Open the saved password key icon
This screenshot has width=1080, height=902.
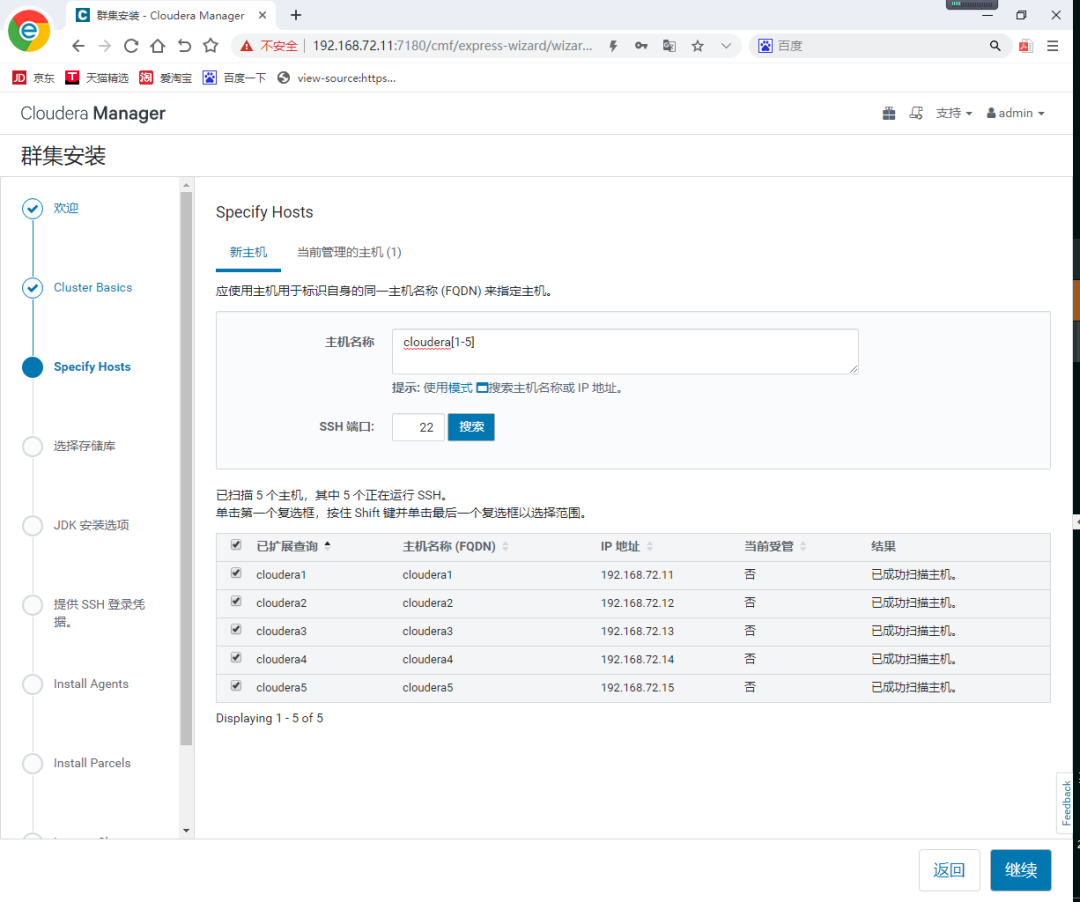click(x=641, y=46)
